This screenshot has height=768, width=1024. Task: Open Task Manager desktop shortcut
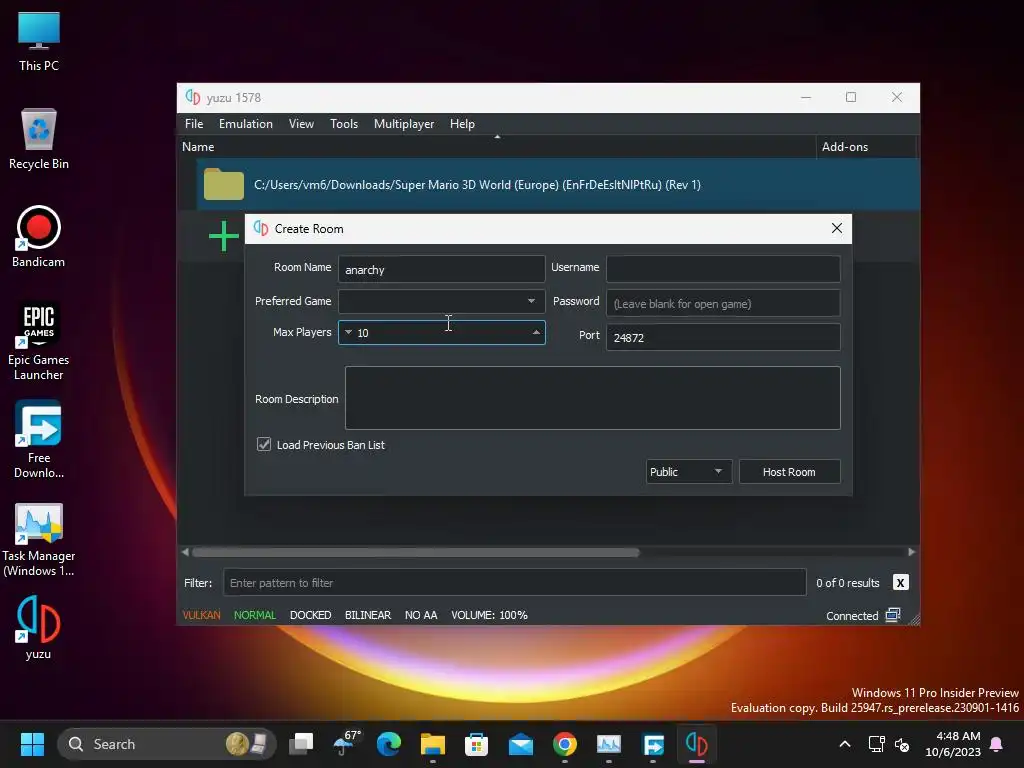click(39, 539)
